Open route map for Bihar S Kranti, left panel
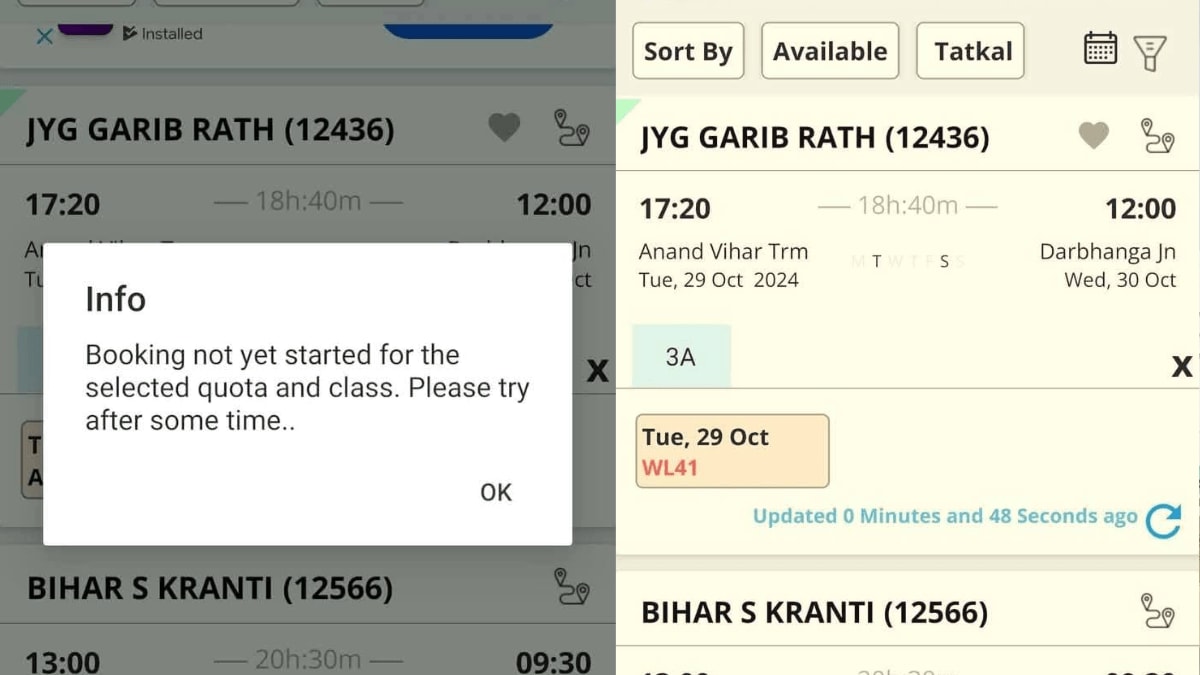This screenshot has height=675, width=1200. (571, 586)
